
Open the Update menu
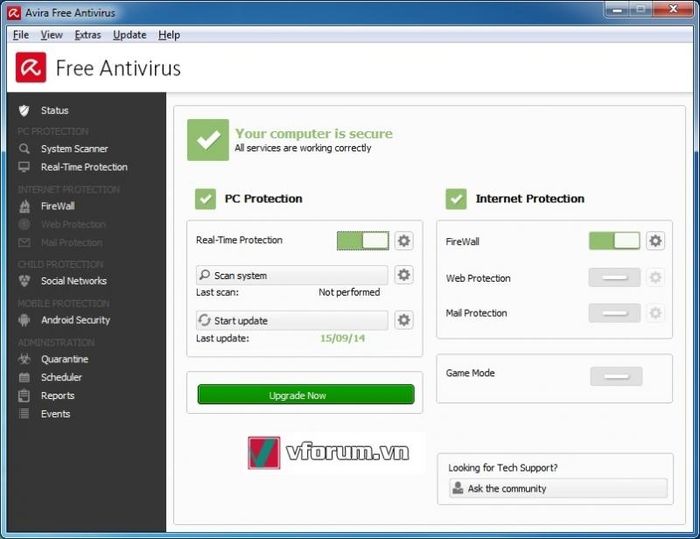tap(129, 35)
